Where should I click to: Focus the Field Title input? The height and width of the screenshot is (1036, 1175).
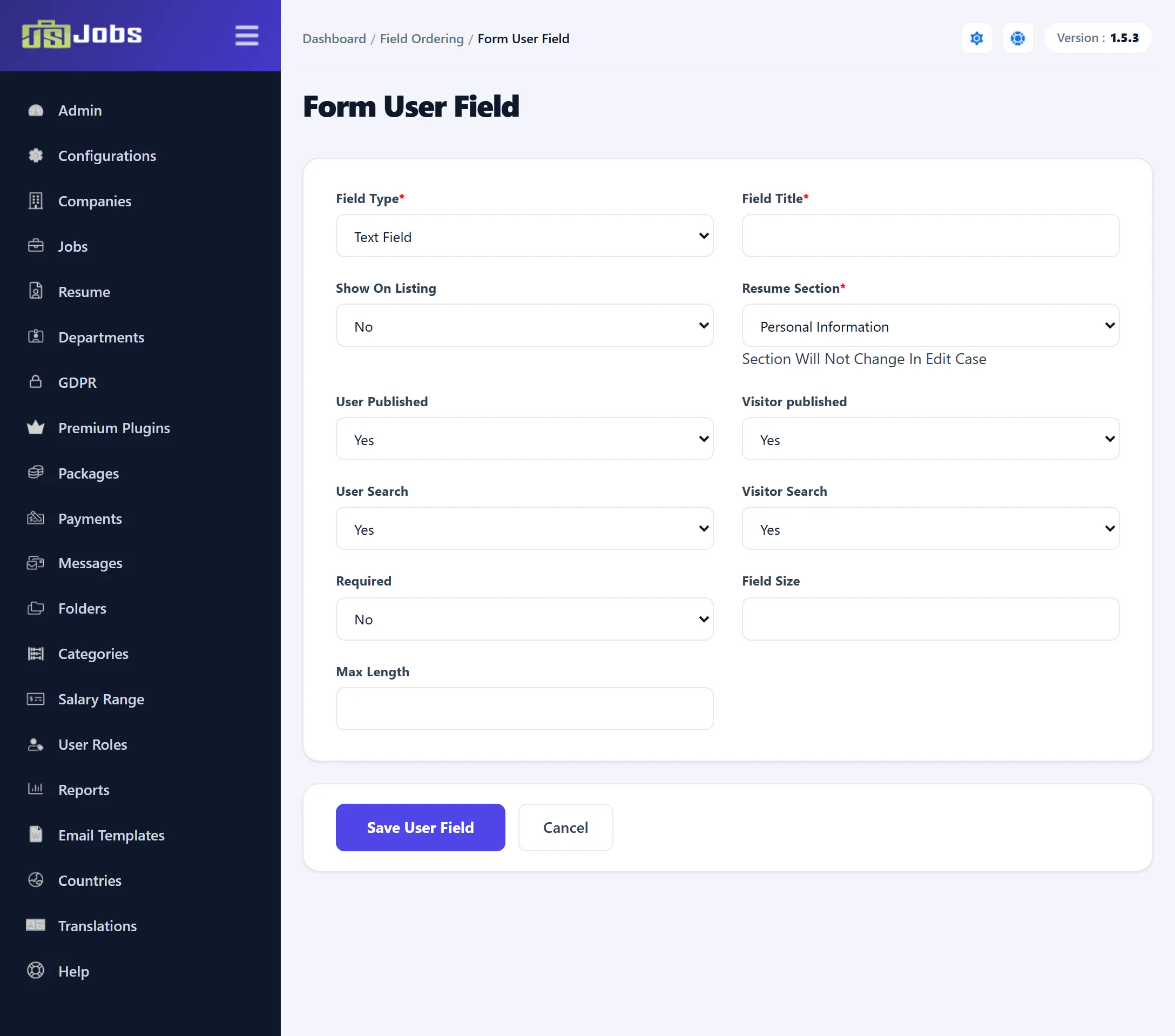(930, 236)
